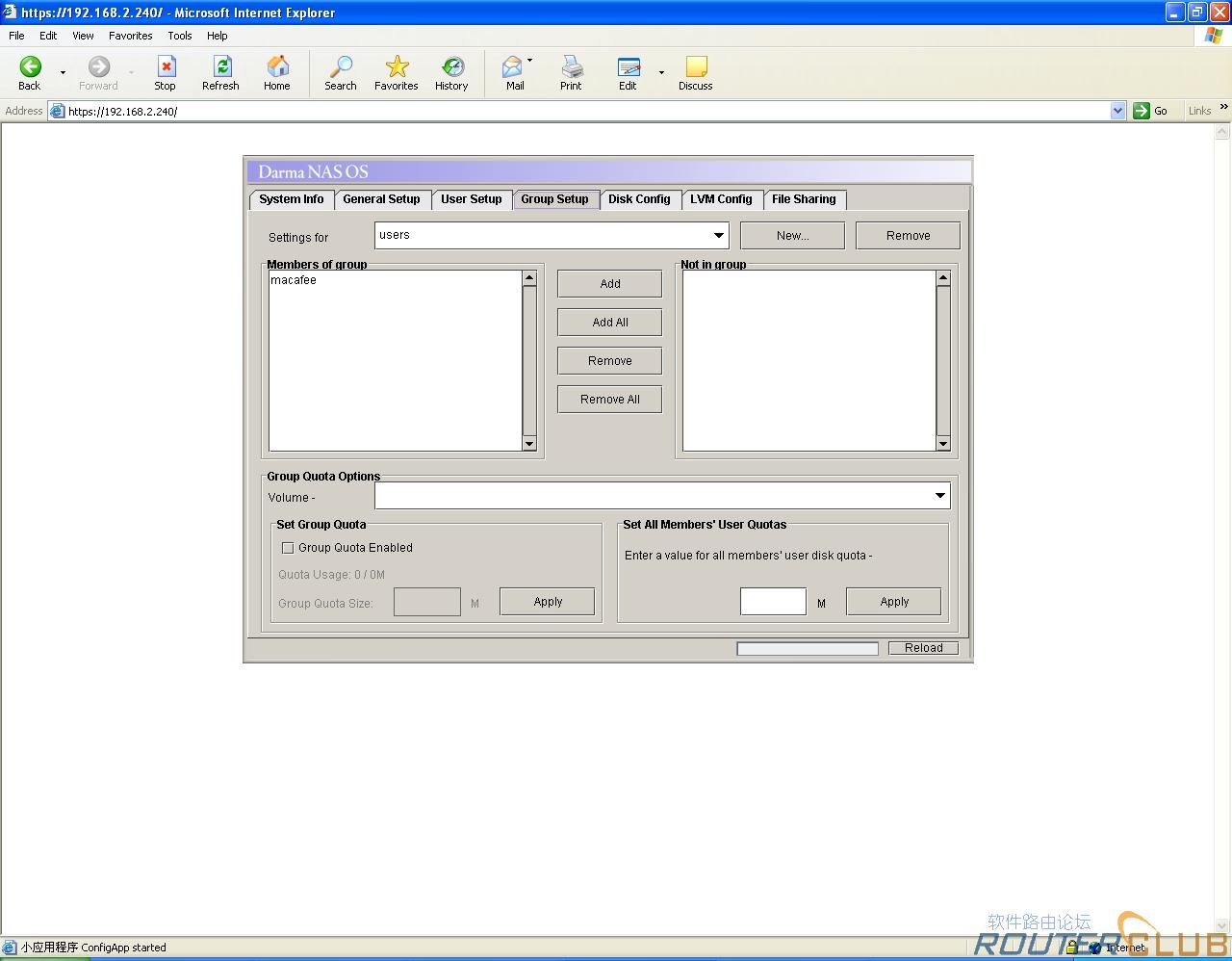1232x961 pixels.
Task: Click the loading progress bar beside Reload
Action: point(808,648)
